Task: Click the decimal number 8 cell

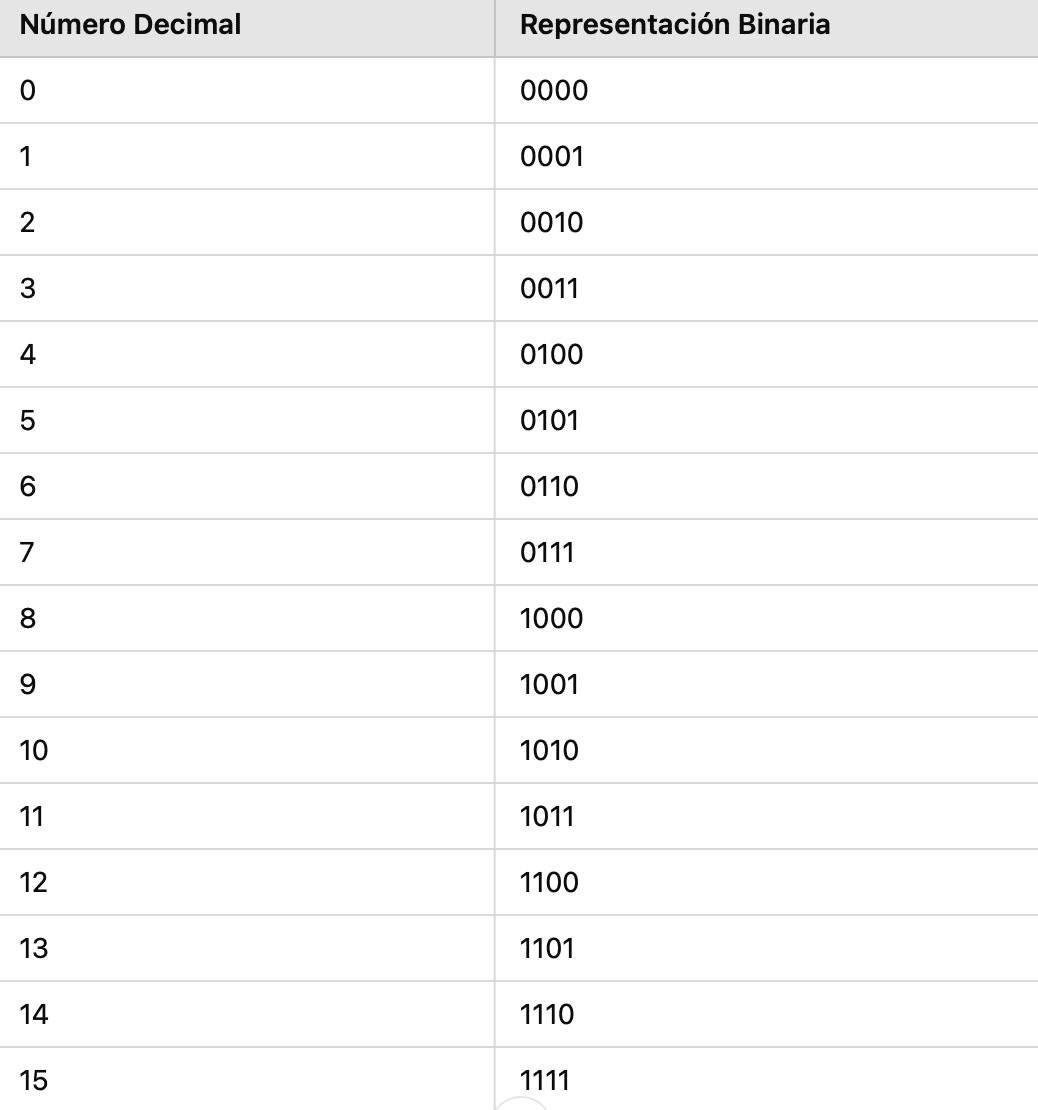Action: [28, 619]
